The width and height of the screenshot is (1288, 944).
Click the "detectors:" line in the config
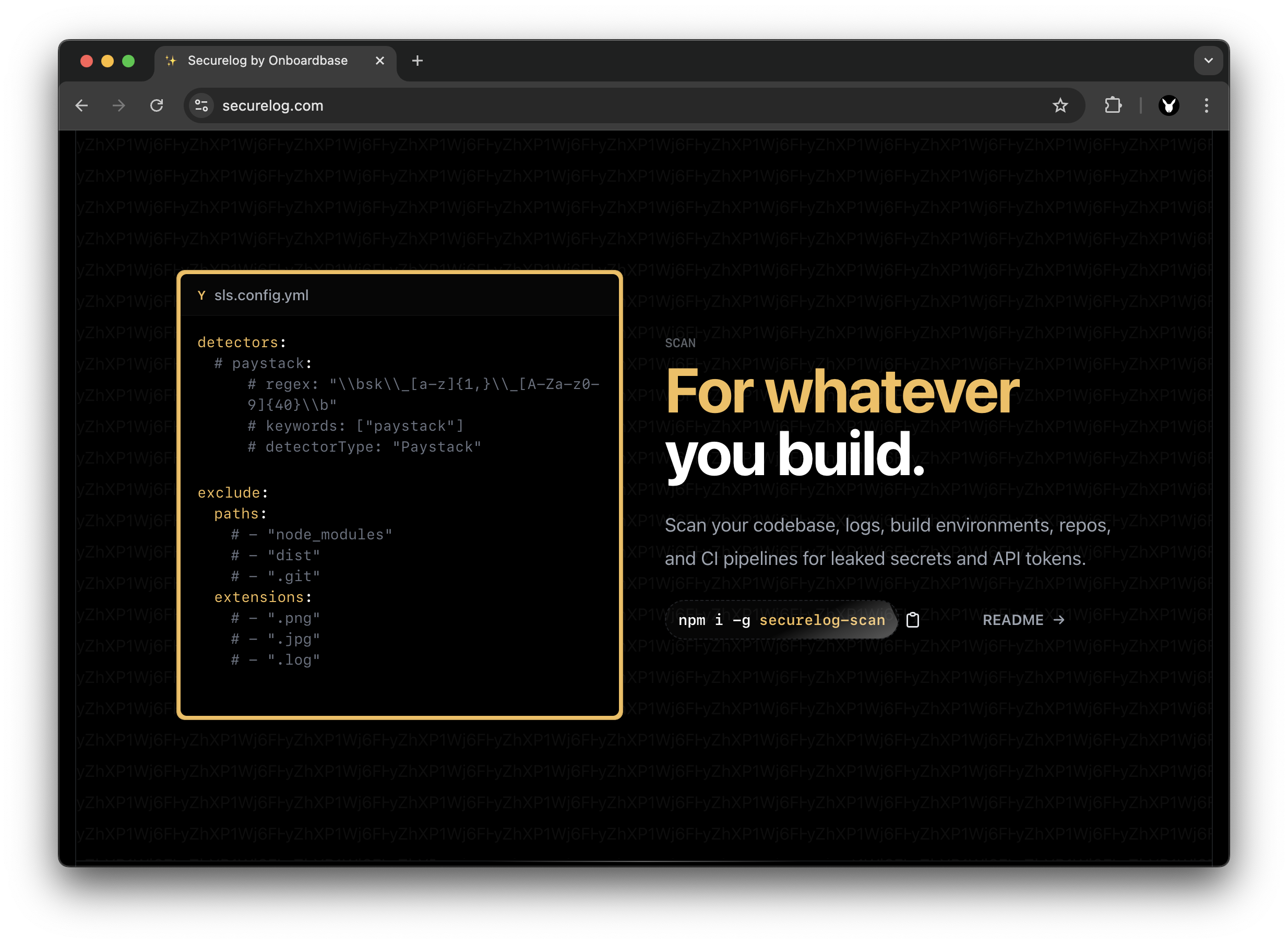point(242,343)
